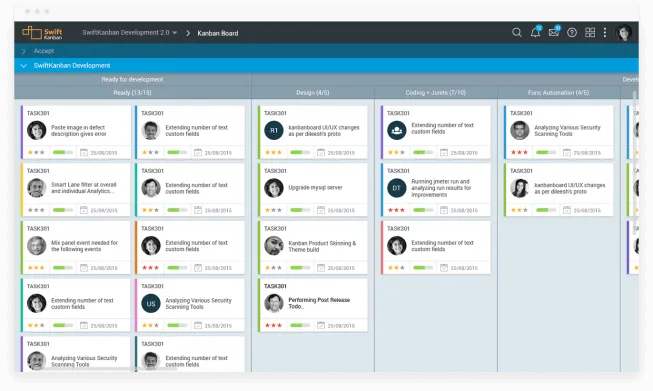Select the Ready for development column group header
Screen dimensions: 653x391
point(132,80)
